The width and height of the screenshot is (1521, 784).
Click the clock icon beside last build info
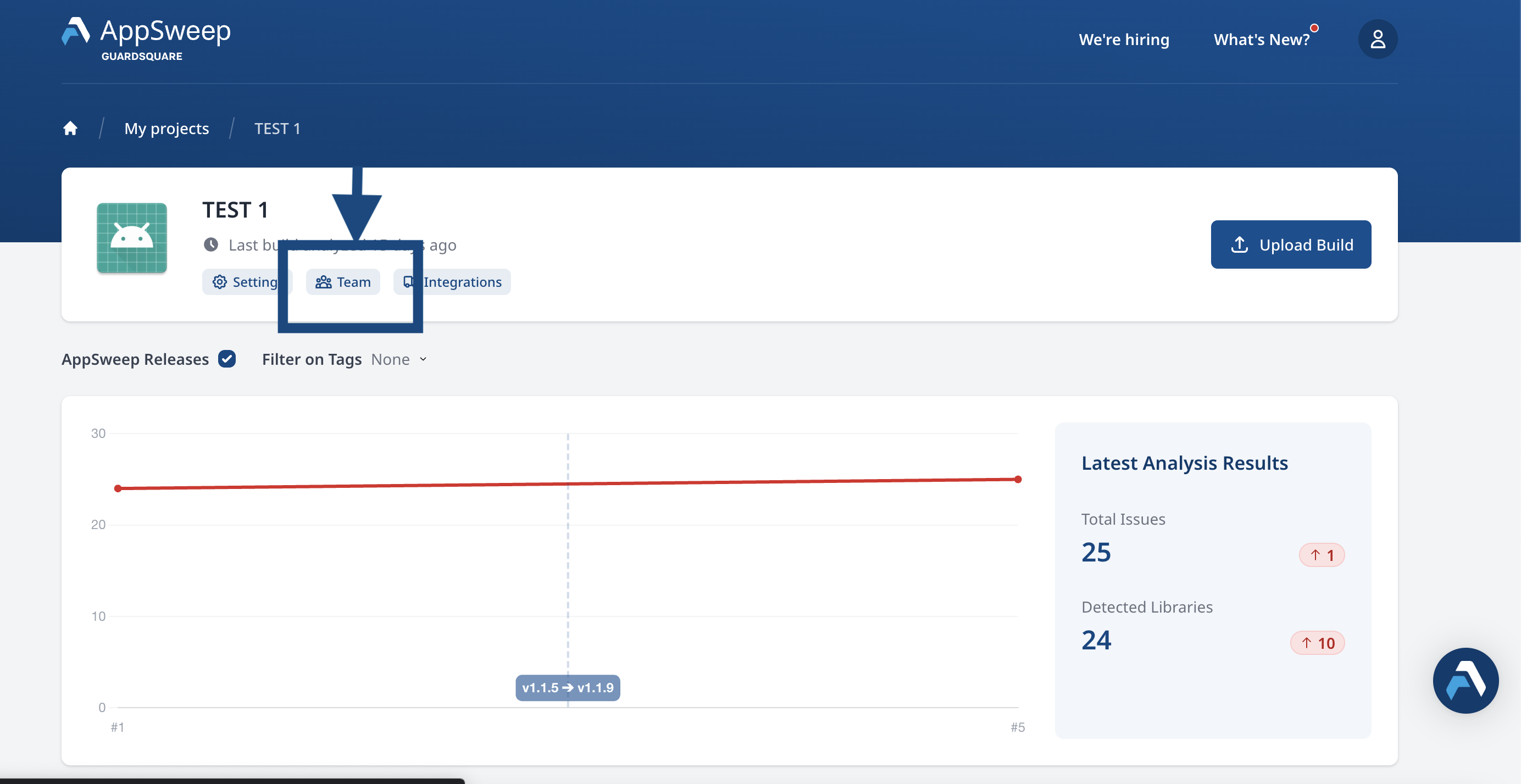point(211,244)
